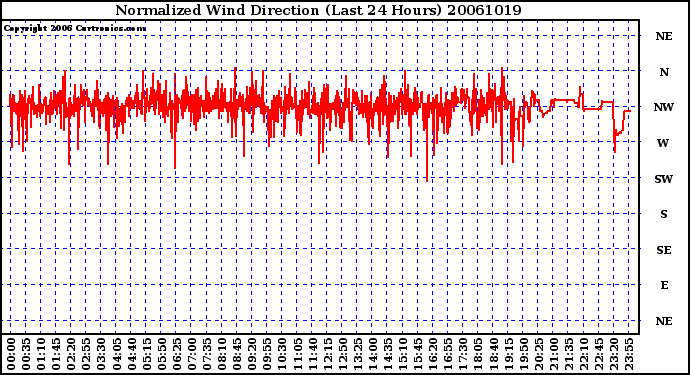Screen dimensions: 690x375
Task: Click the '11:40' time axis label
Action: pos(312,354)
